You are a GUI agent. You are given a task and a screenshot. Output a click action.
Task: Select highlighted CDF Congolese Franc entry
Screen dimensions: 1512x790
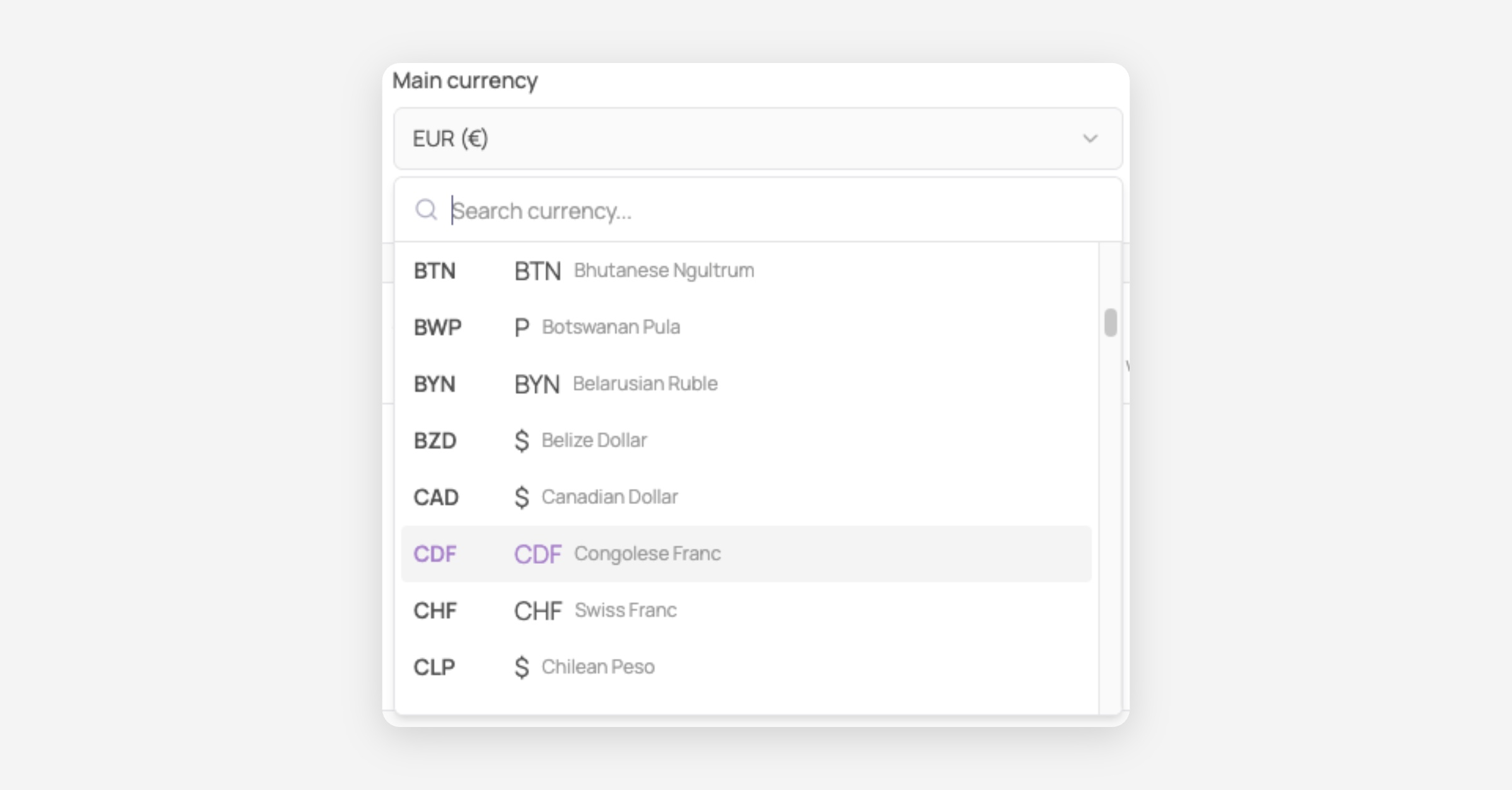746,554
